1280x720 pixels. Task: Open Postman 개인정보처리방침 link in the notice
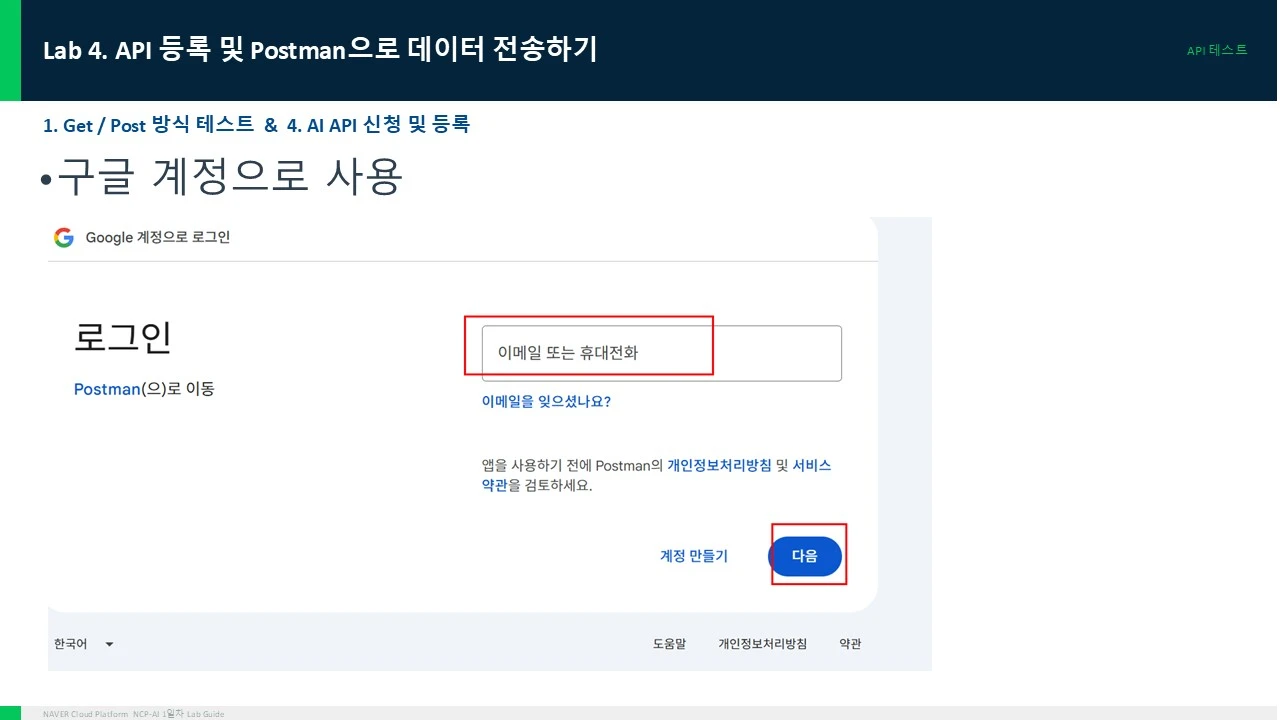click(x=719, y=466)
